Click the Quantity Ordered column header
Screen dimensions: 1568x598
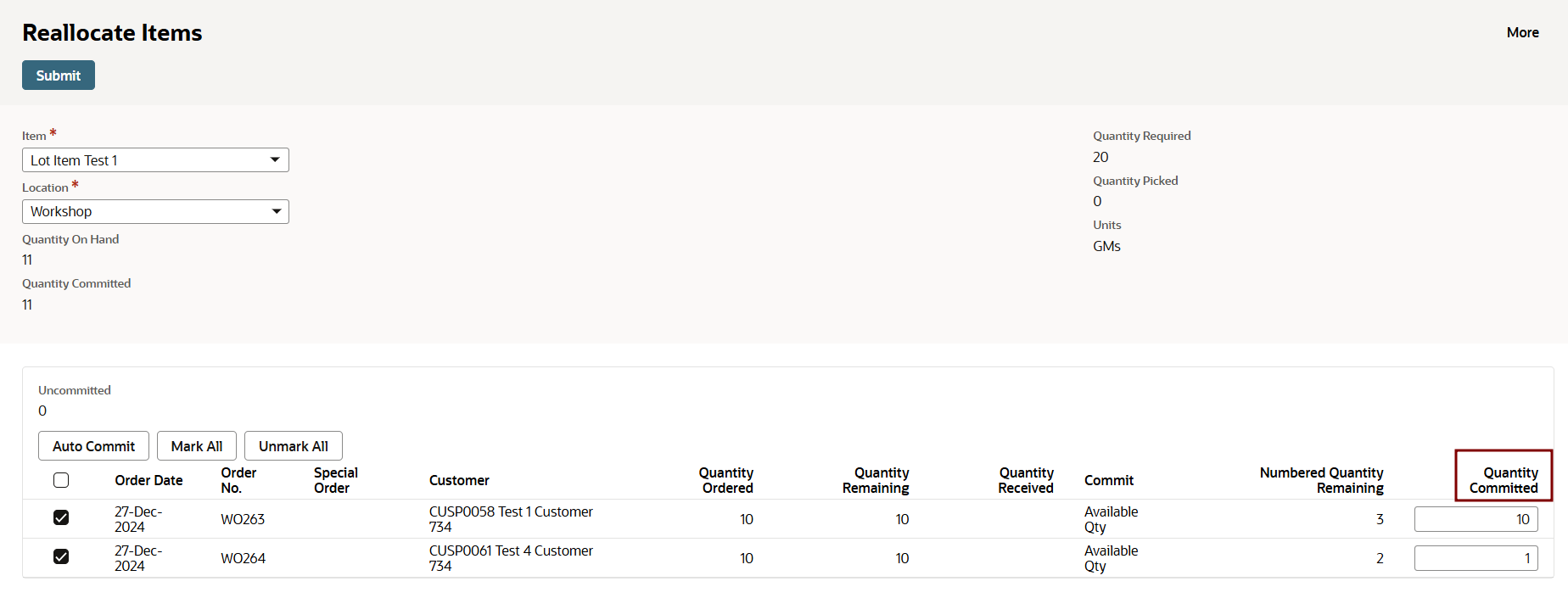click(725, 480)
